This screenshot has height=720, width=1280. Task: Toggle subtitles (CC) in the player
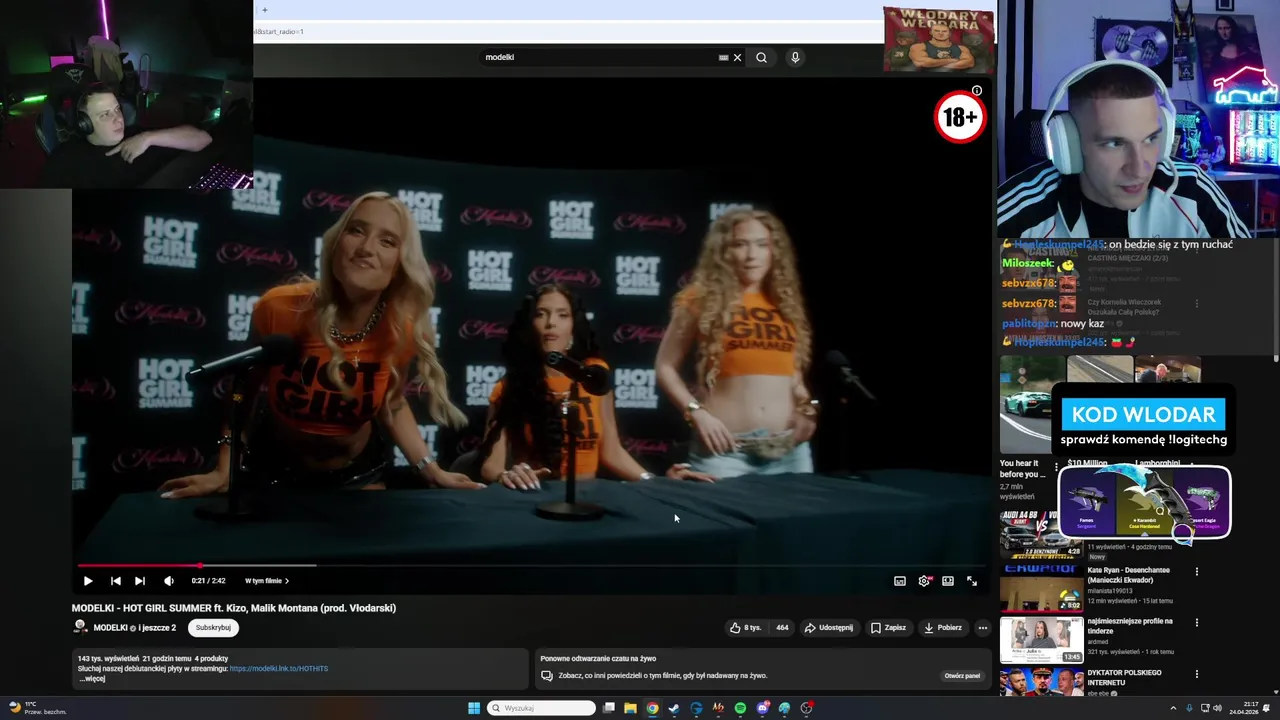click(900, 581)
